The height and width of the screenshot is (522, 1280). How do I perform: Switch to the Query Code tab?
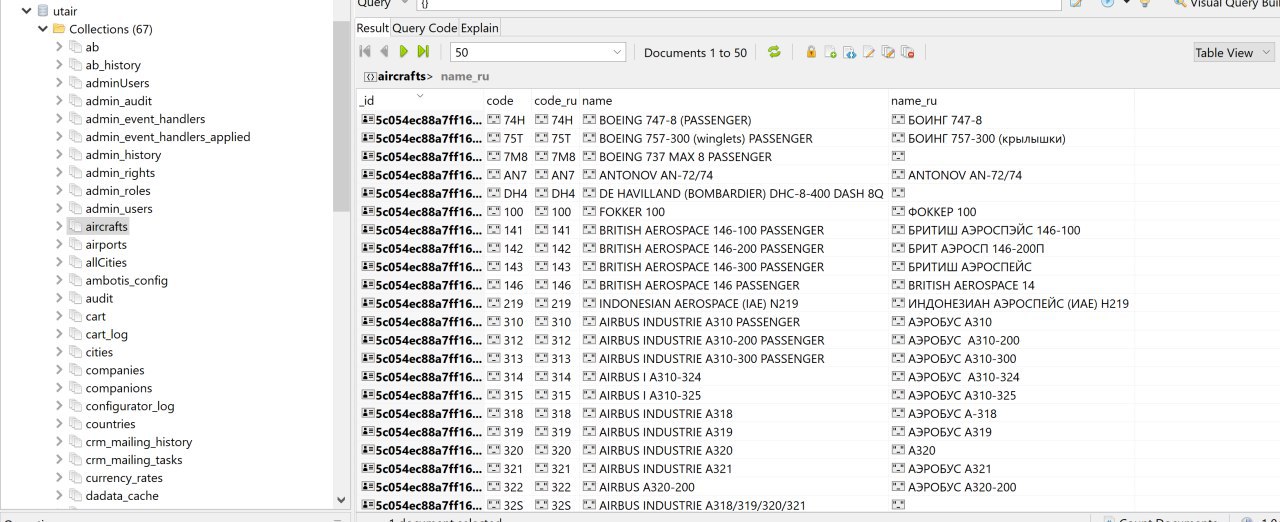coord(425,28)
